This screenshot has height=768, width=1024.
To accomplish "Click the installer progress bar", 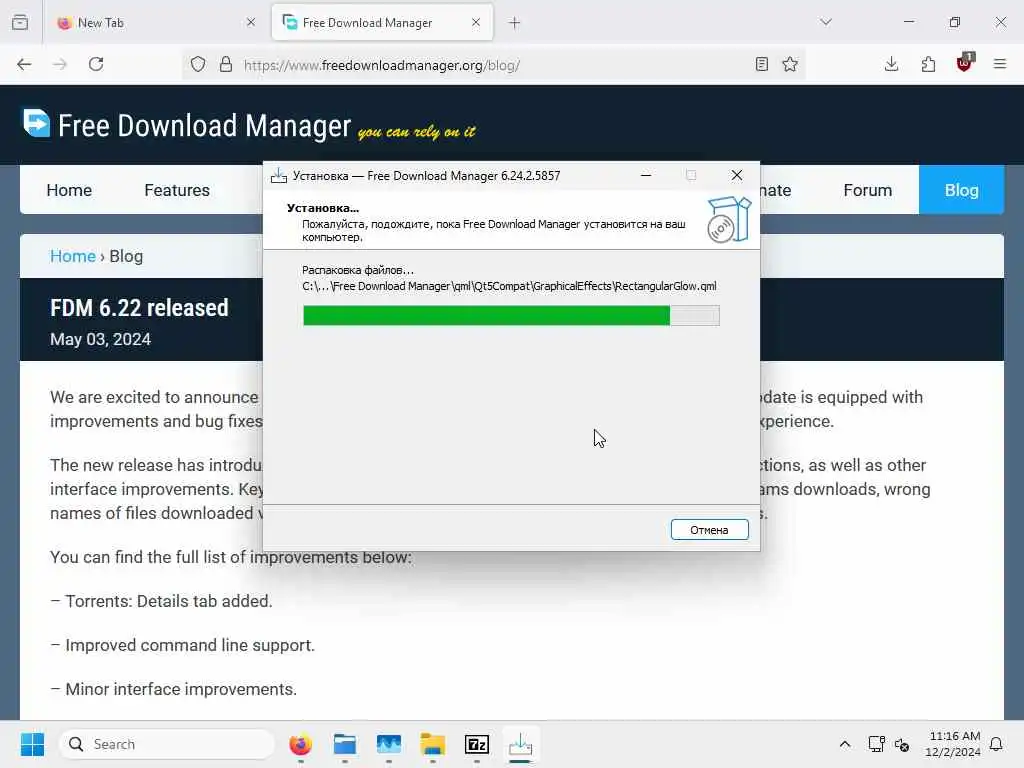I will pyautogui.click(x=511, y=315).
